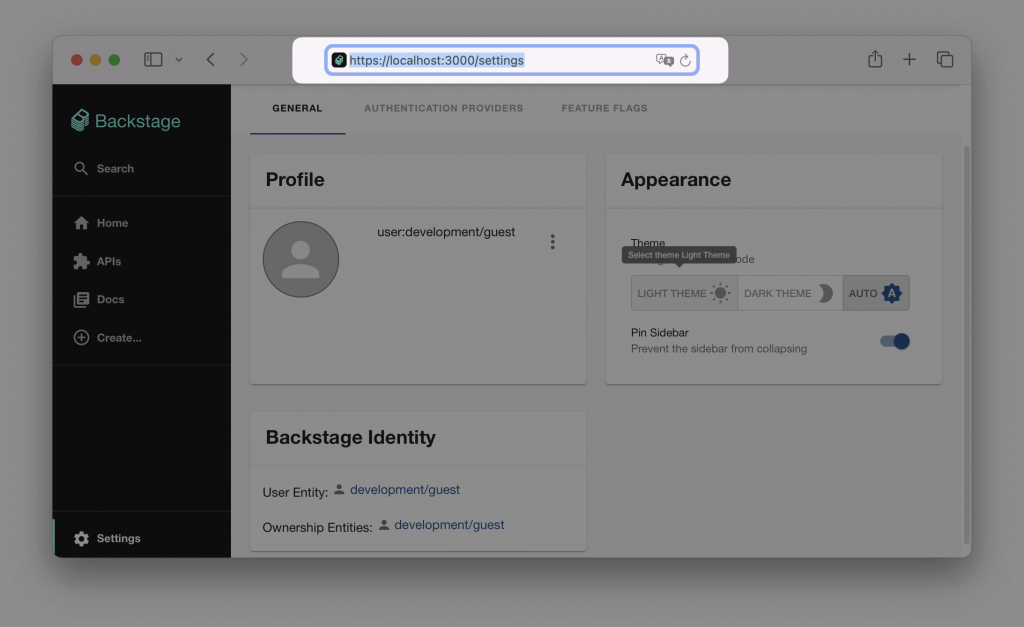Select the Light Theme option
This screenshot has width=1024, height=627.
tap(684, 293)
